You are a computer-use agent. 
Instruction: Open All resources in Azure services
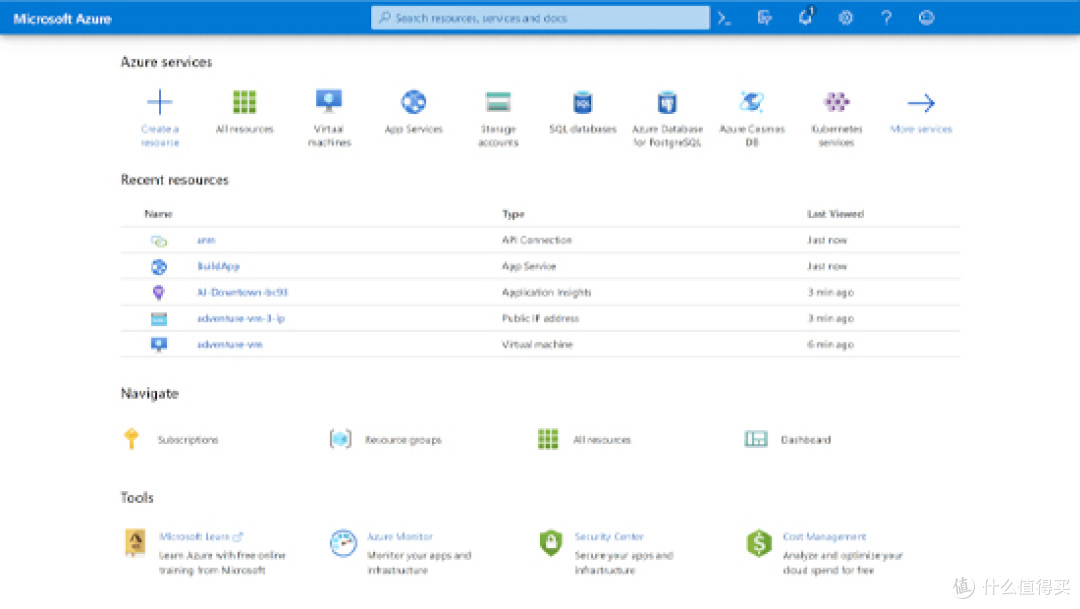point(245,103)
